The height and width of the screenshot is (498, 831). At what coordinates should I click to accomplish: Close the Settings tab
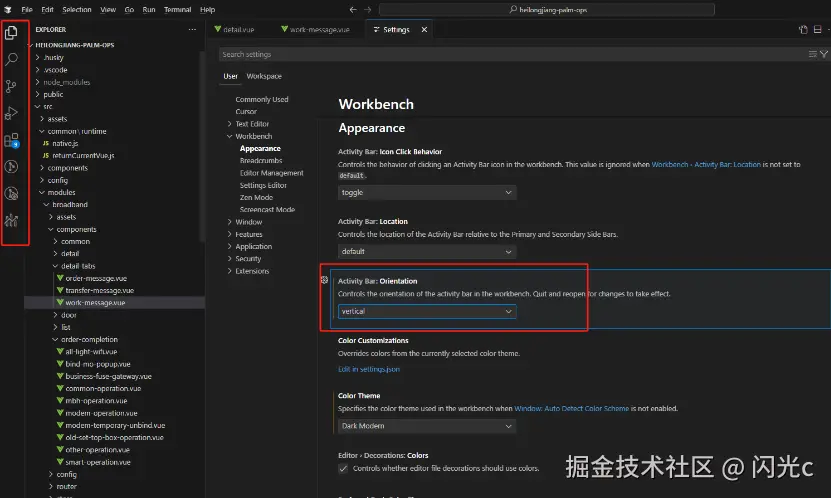[x=424, y=30]
